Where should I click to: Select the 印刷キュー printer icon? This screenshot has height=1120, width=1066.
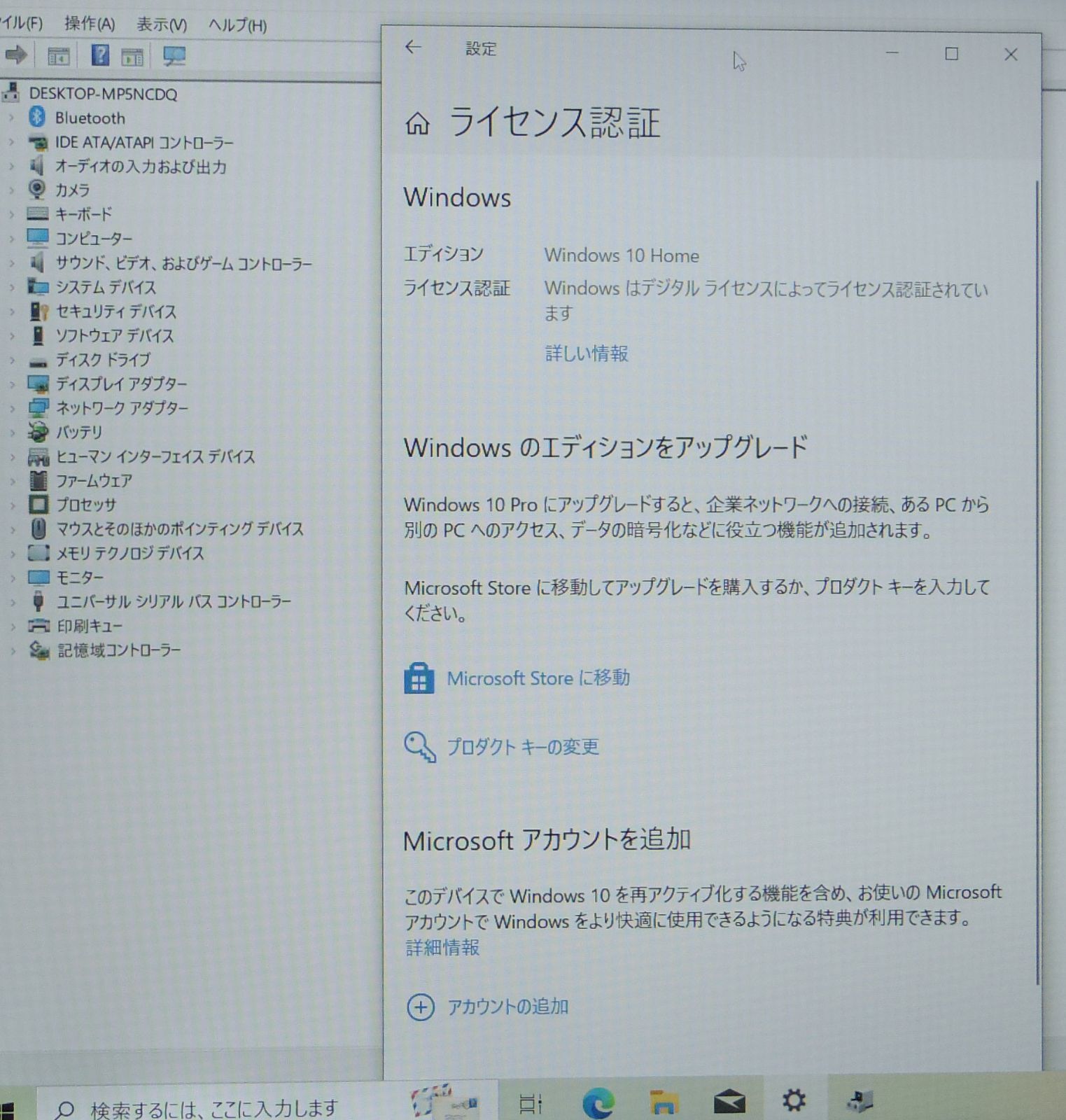38,626
